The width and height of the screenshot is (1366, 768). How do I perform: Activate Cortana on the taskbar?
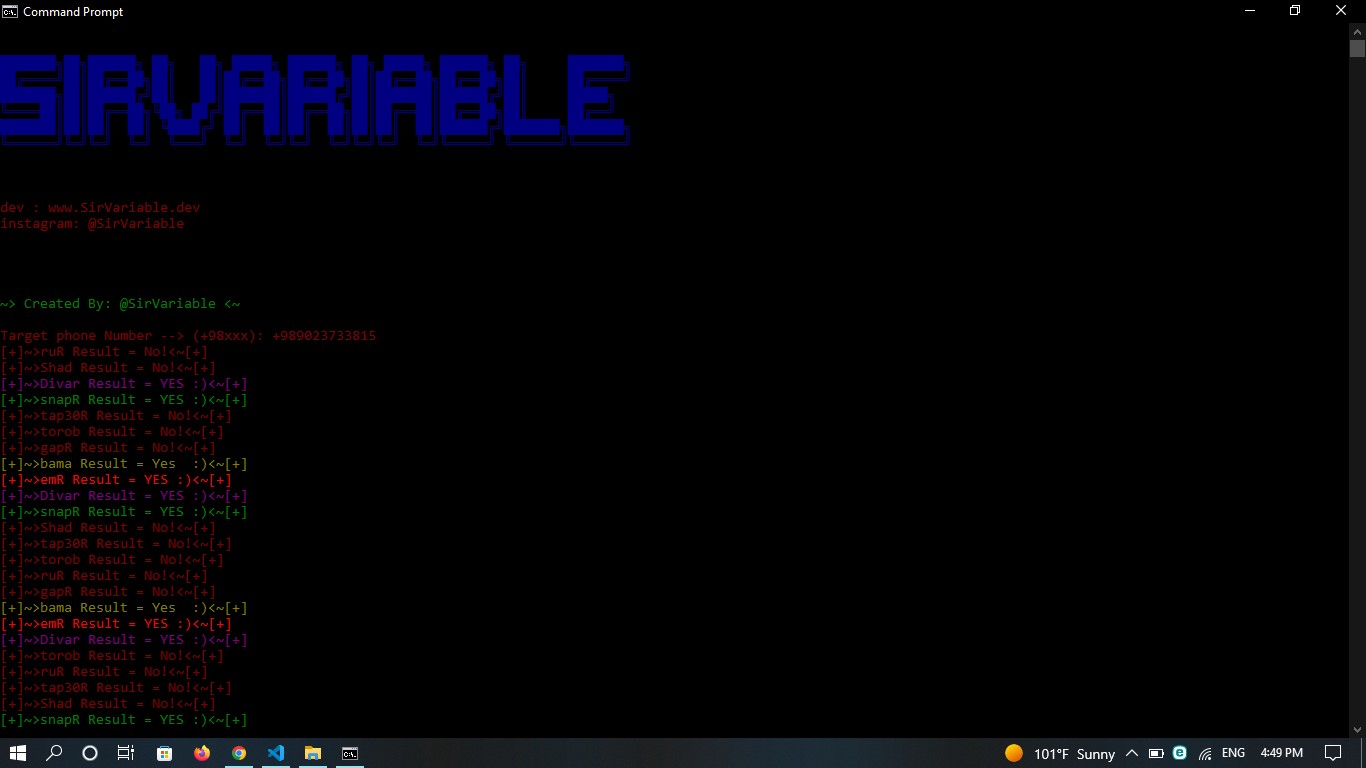click(x=89, y=753)
